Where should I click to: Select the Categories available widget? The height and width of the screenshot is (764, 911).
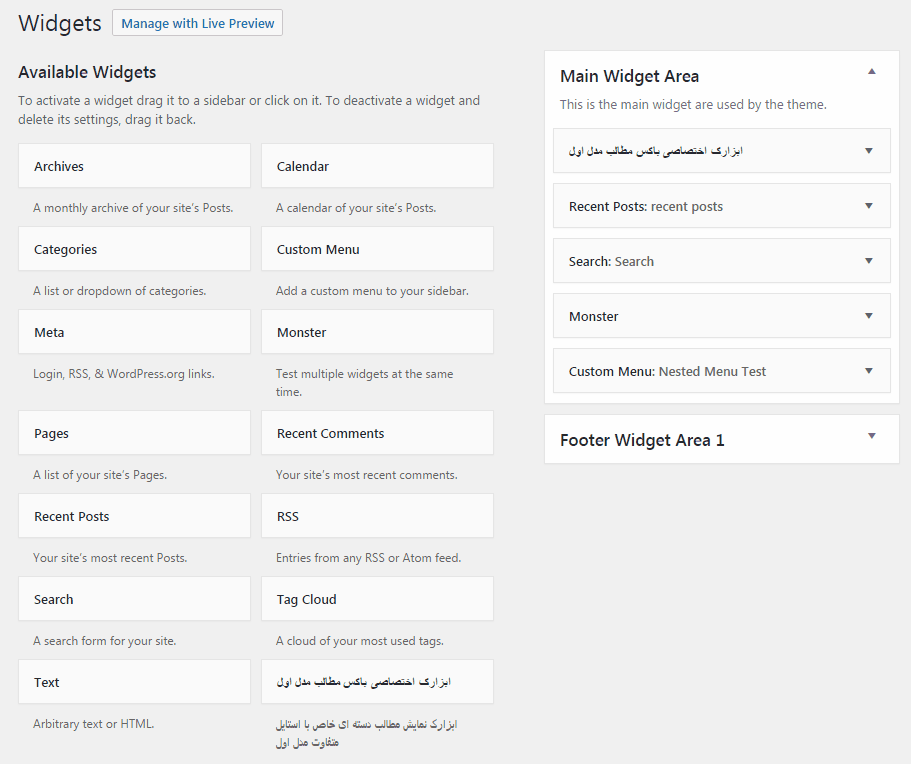[134, 249]
